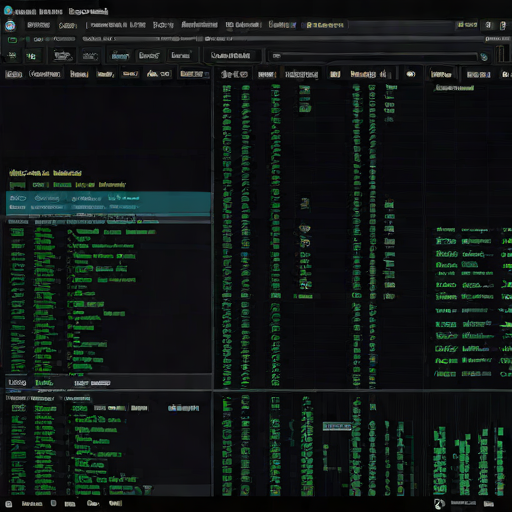Open the dropdown on the left tab row's last tab
Viewport: 512px width, 512px height.
point(207,74)
